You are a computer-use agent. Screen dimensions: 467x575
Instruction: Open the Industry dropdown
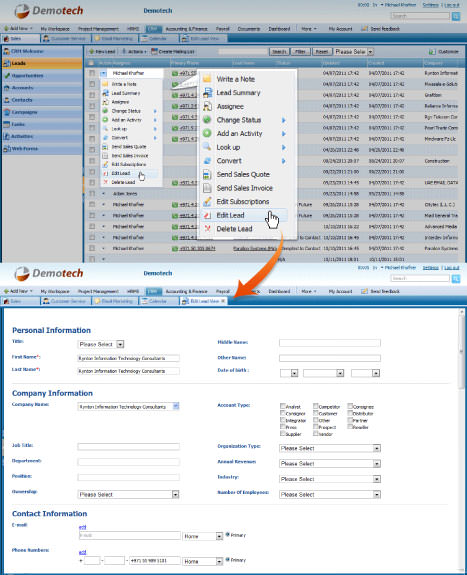(x=329, y=479)
